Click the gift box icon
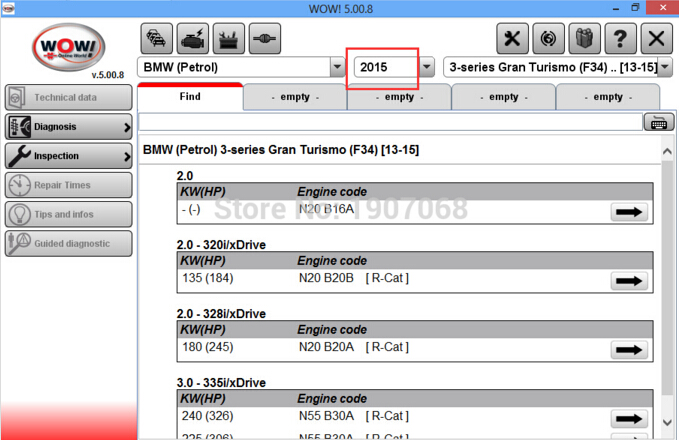 coord(584,39)
